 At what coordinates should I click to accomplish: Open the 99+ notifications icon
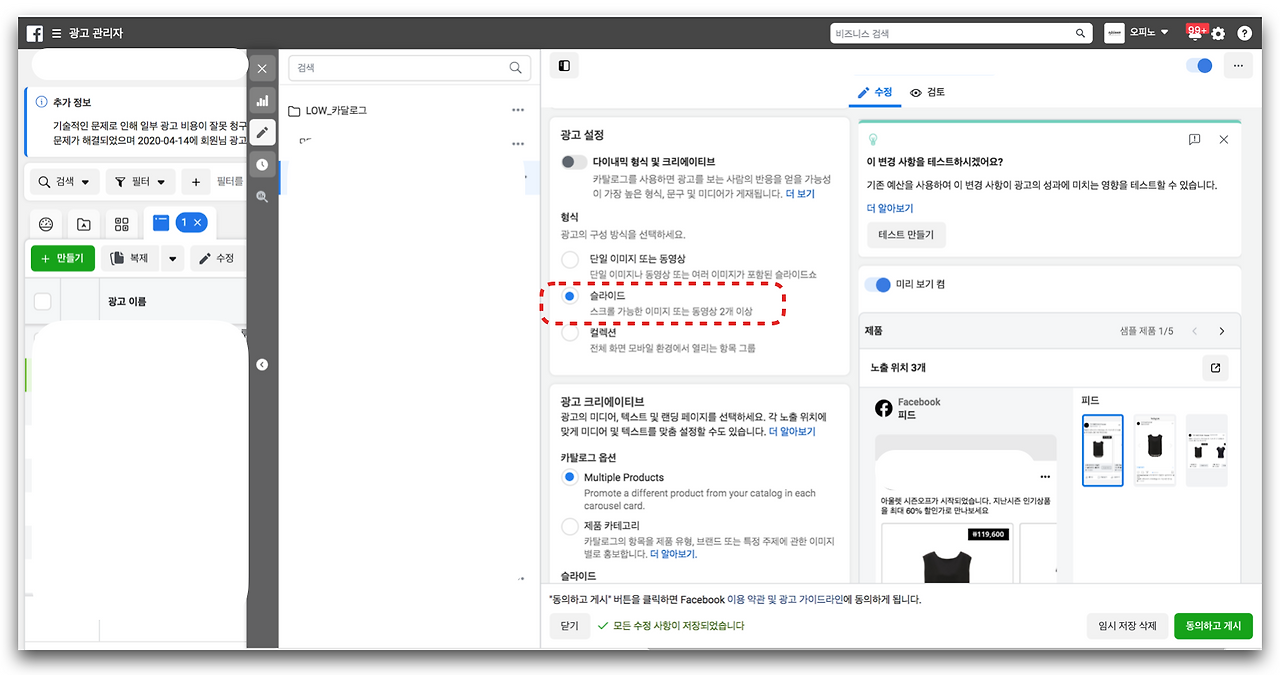[x=1194, y=32]
